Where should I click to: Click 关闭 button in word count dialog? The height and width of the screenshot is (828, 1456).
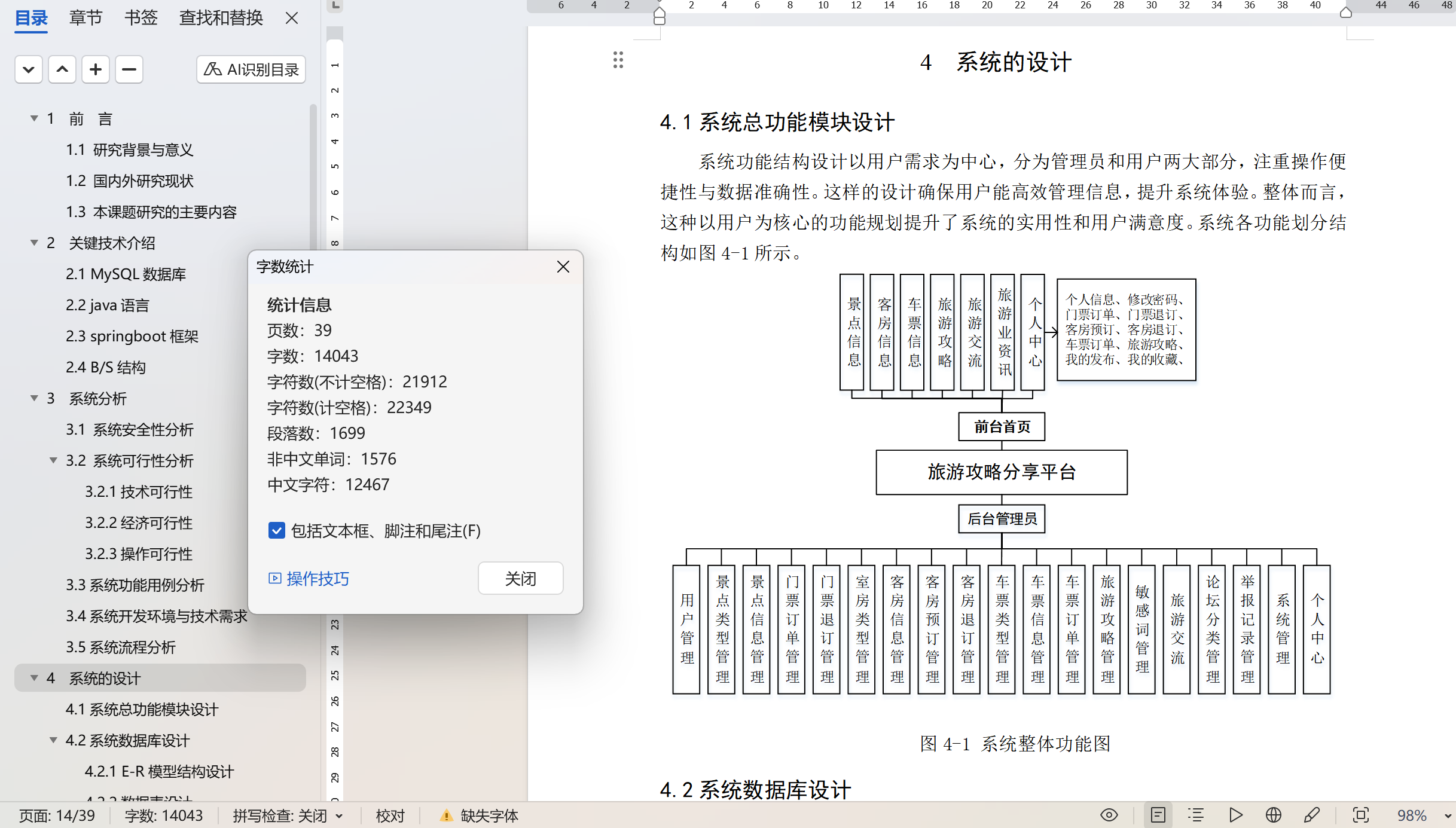pyautogui.click(x=520, y=578)
